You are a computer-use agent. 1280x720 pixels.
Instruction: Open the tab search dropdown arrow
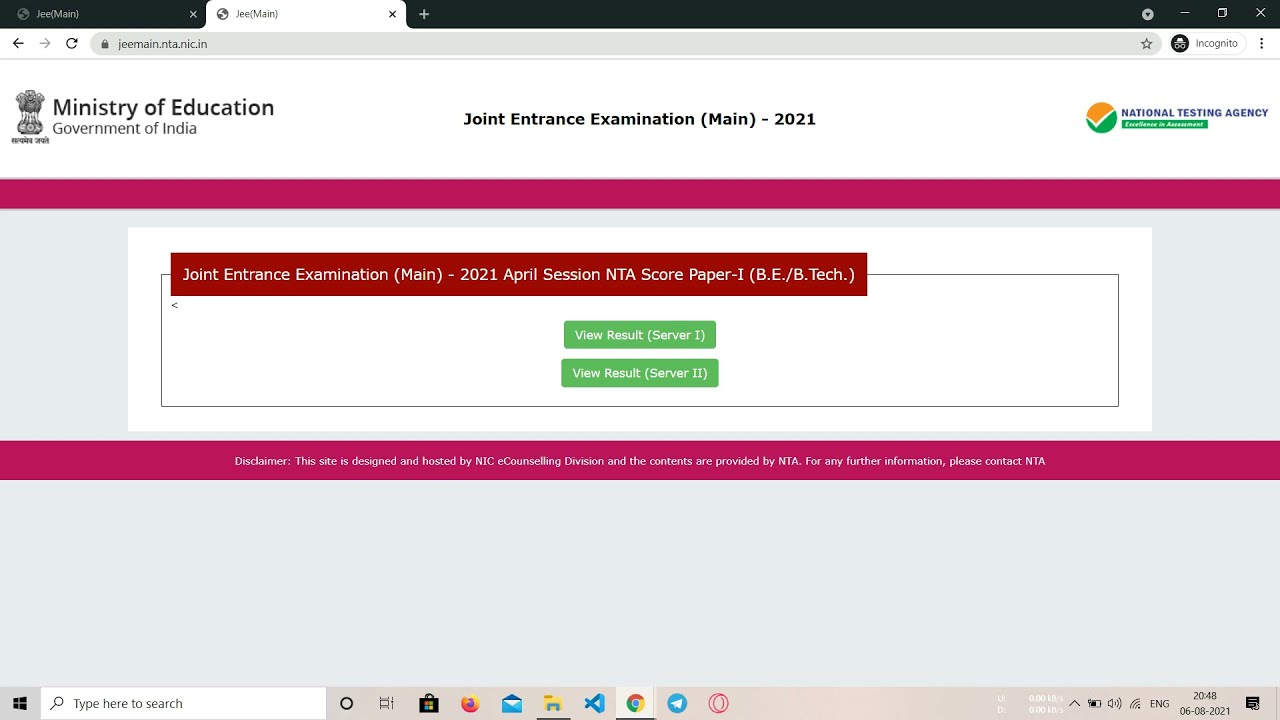pos(1147,14)
